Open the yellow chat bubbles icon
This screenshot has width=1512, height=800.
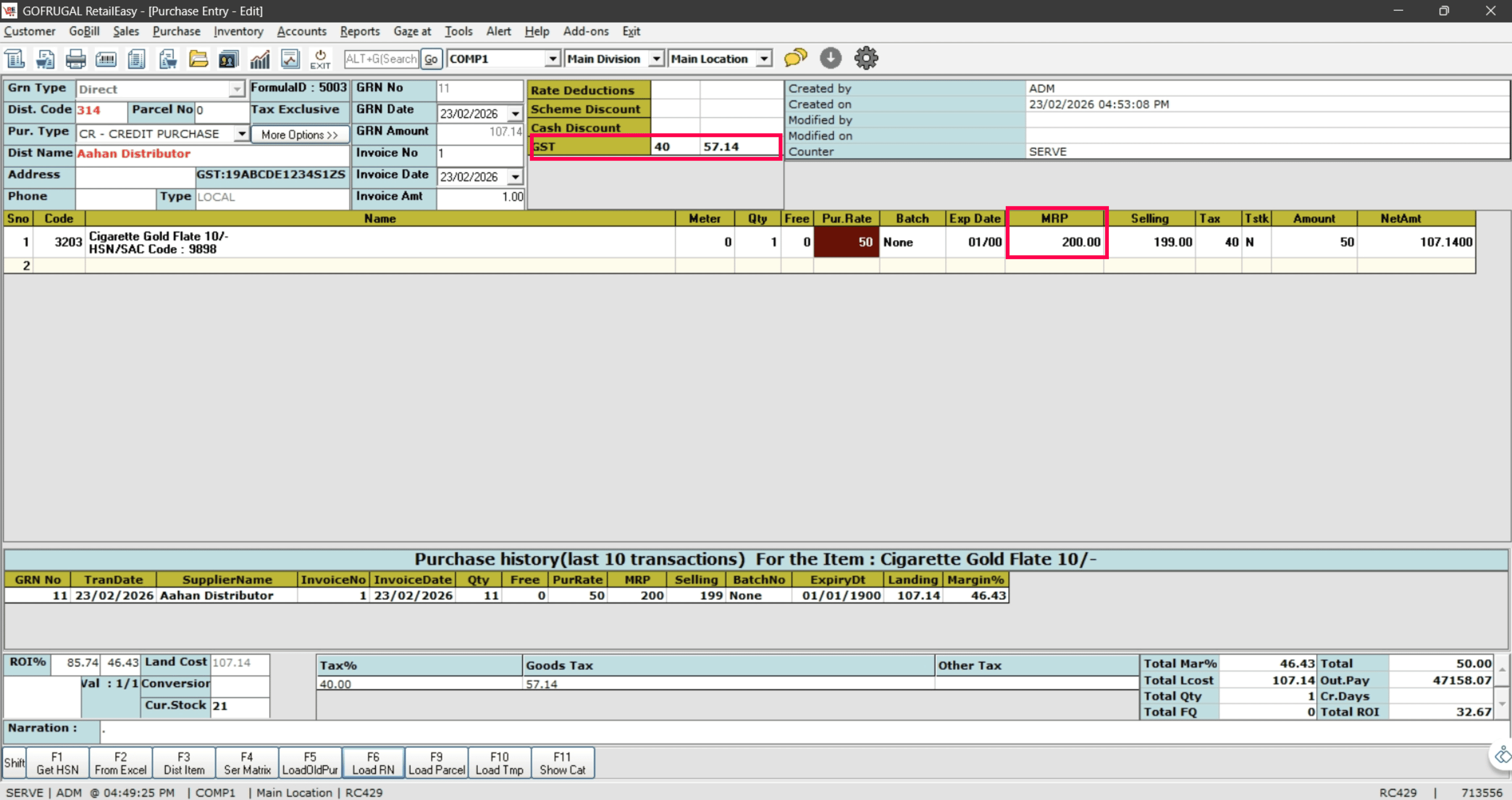click(795, 58)
